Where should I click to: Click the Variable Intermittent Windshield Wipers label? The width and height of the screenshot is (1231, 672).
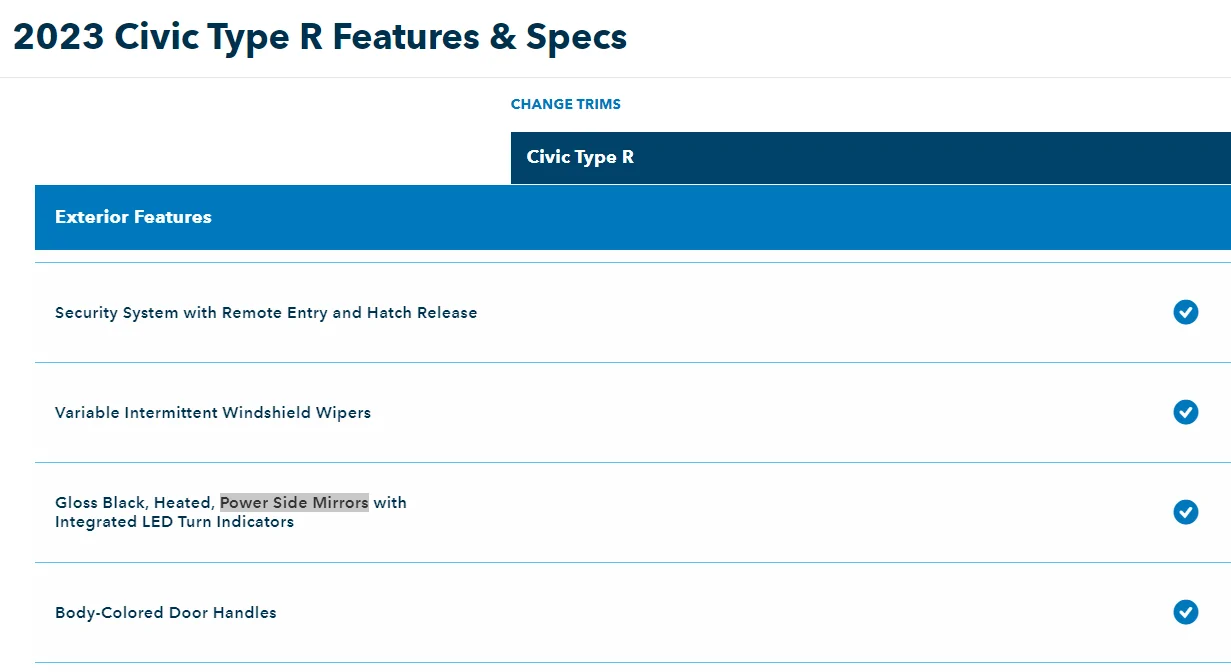[213, 412]
